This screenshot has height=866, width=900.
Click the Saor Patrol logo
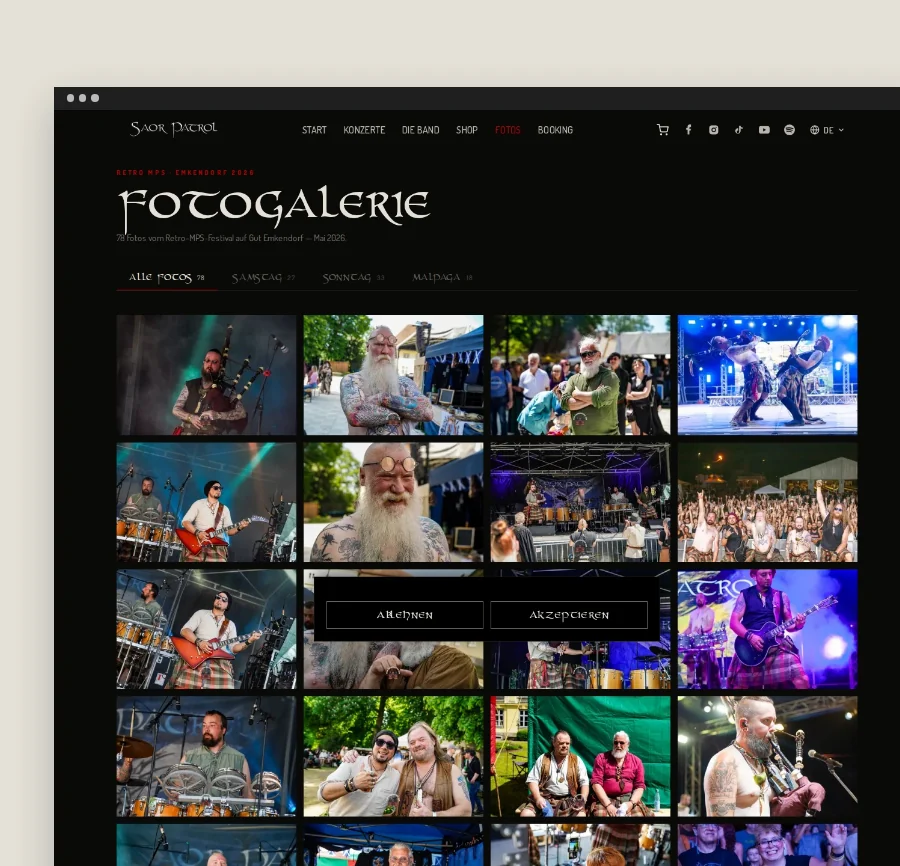point(173,129)
